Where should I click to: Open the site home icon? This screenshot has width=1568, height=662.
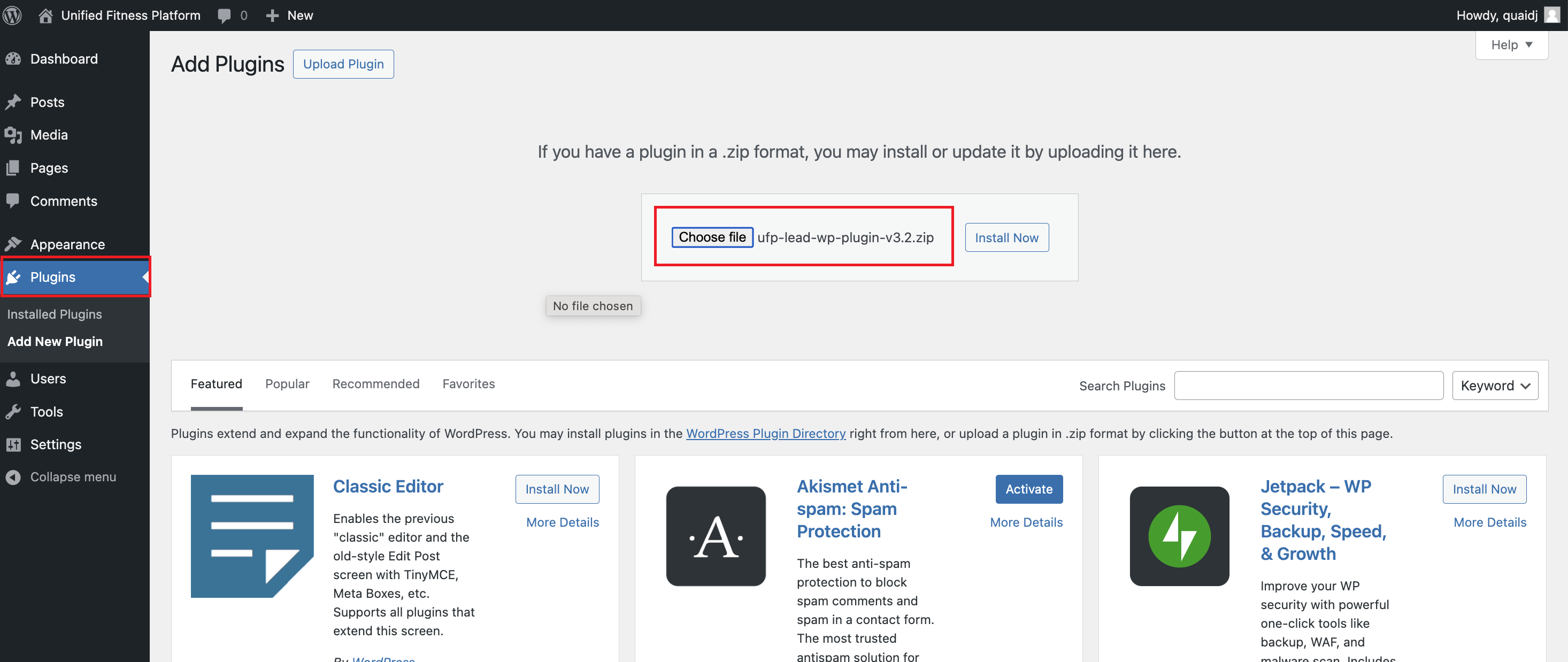click(45, 15)
